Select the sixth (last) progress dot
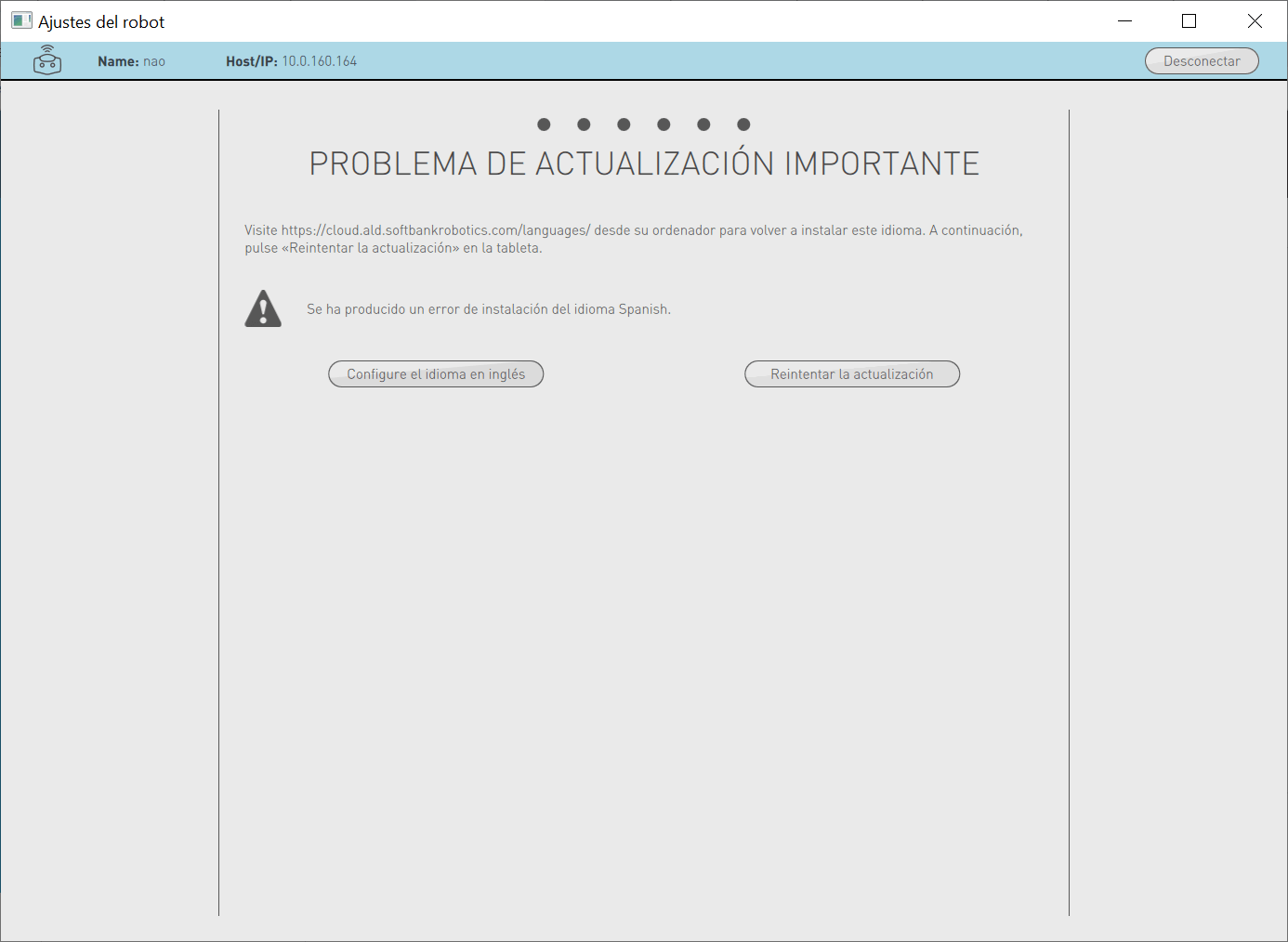1288x942 pixels. pos(743,124)
